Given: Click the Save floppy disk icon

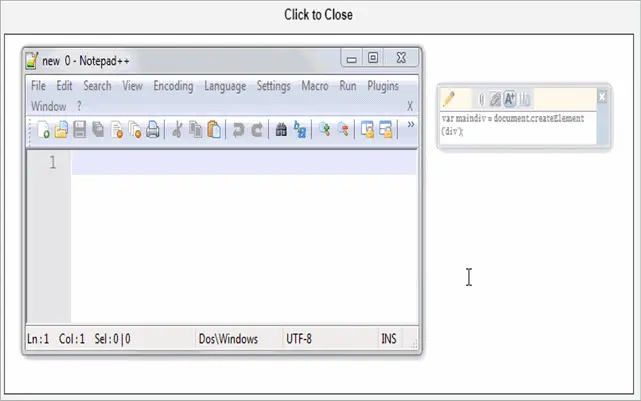Looking at the screenshot, I should pos(79,130).
